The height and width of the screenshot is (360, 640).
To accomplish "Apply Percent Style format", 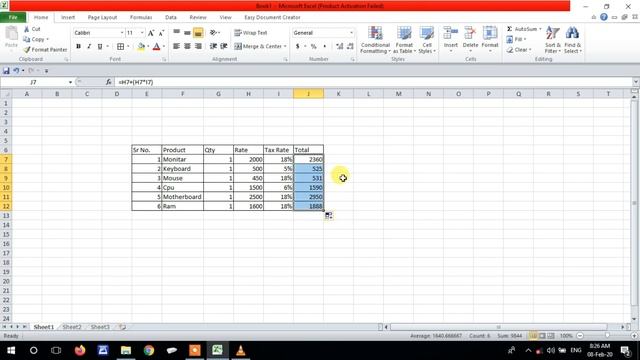I will [x=313, y=47].
